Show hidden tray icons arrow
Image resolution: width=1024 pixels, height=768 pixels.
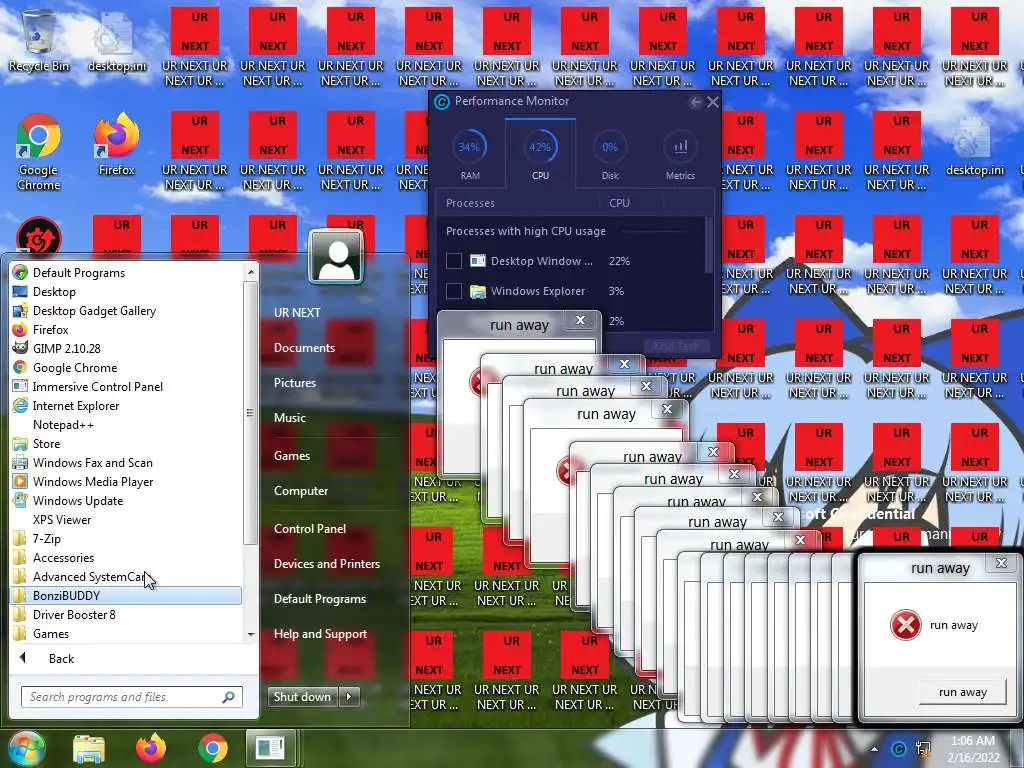[x=874, y=749]
